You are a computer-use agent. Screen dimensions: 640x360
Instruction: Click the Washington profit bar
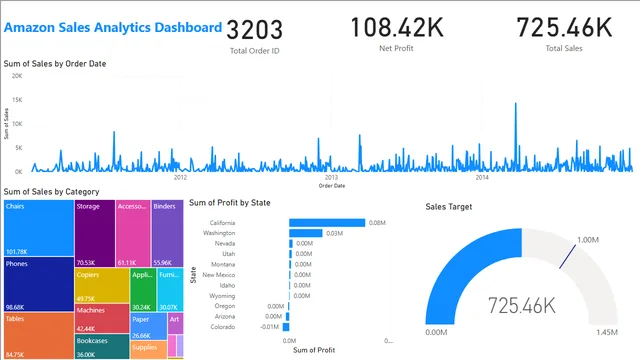pyautogui.click(x=306, y=233)
